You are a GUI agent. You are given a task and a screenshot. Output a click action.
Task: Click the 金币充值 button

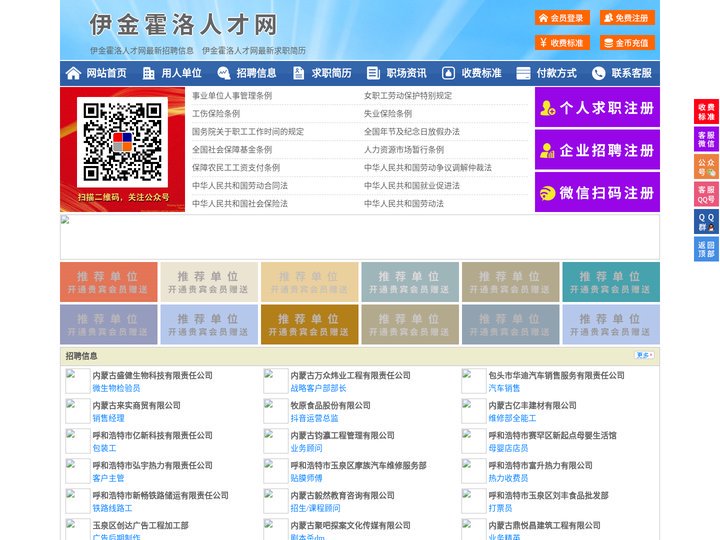pos(627,43)
